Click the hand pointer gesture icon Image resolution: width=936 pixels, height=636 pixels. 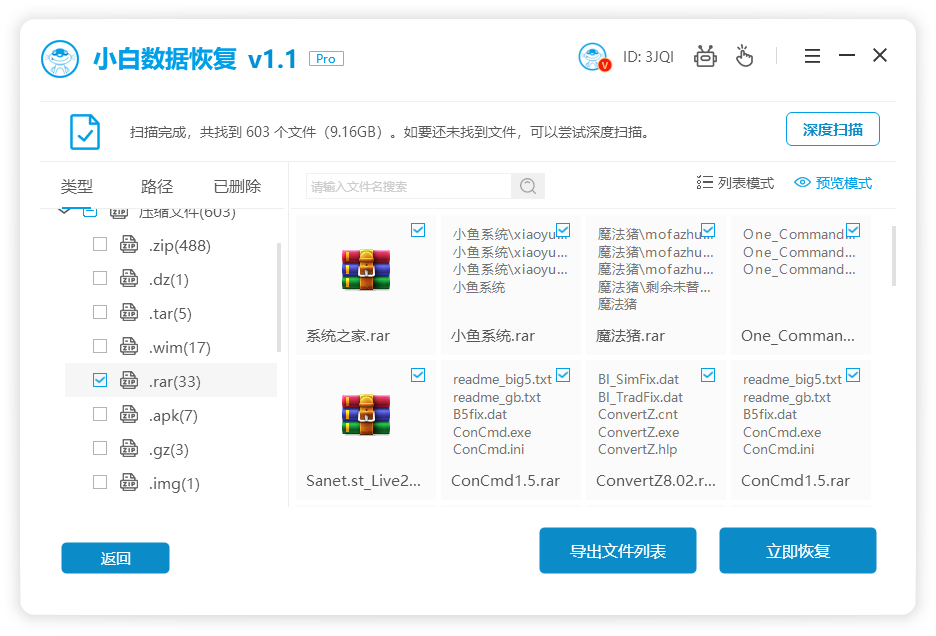tap(744, 56)
